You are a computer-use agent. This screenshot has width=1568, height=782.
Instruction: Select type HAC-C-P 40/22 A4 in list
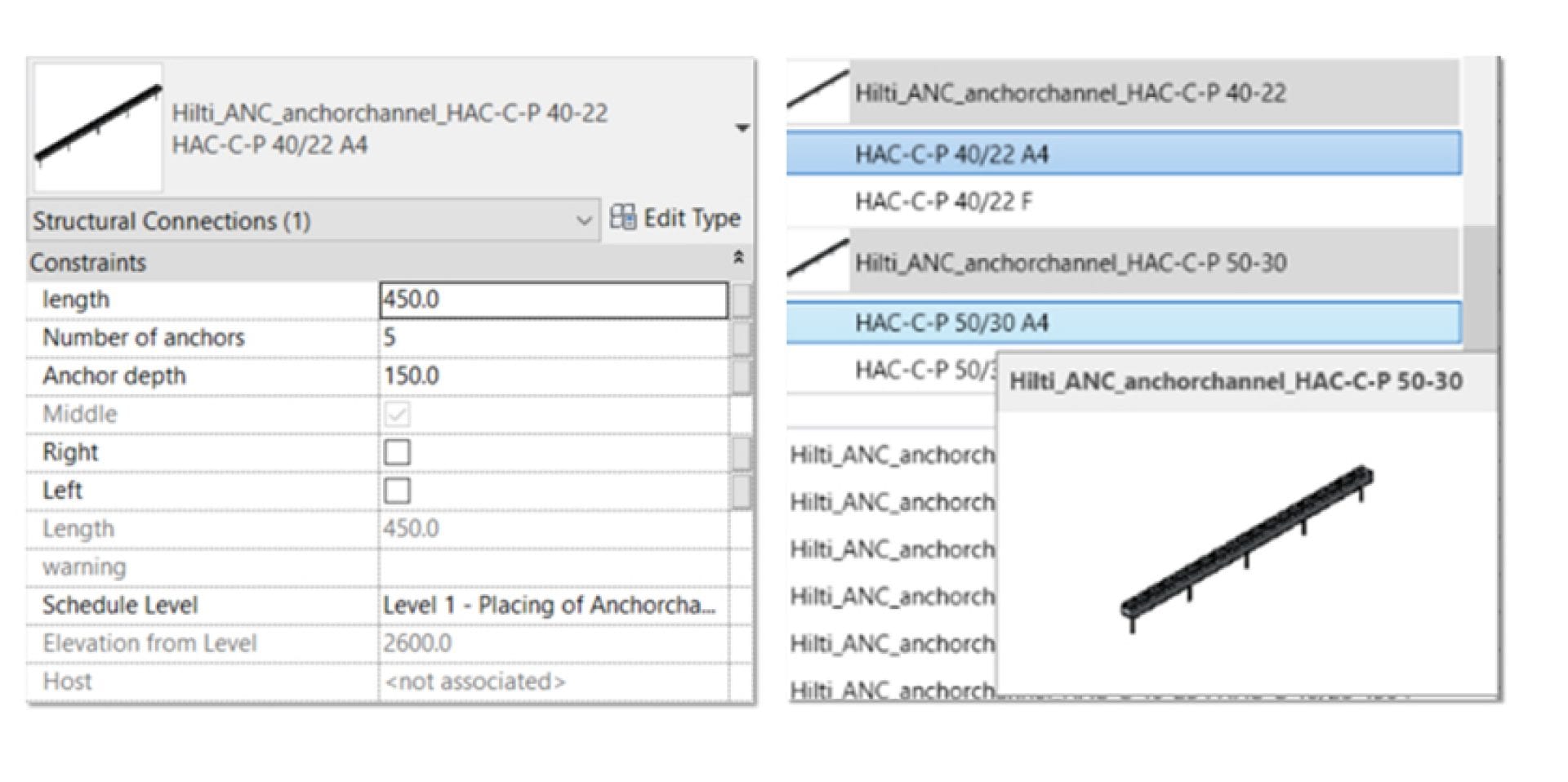coord(1123,154)
